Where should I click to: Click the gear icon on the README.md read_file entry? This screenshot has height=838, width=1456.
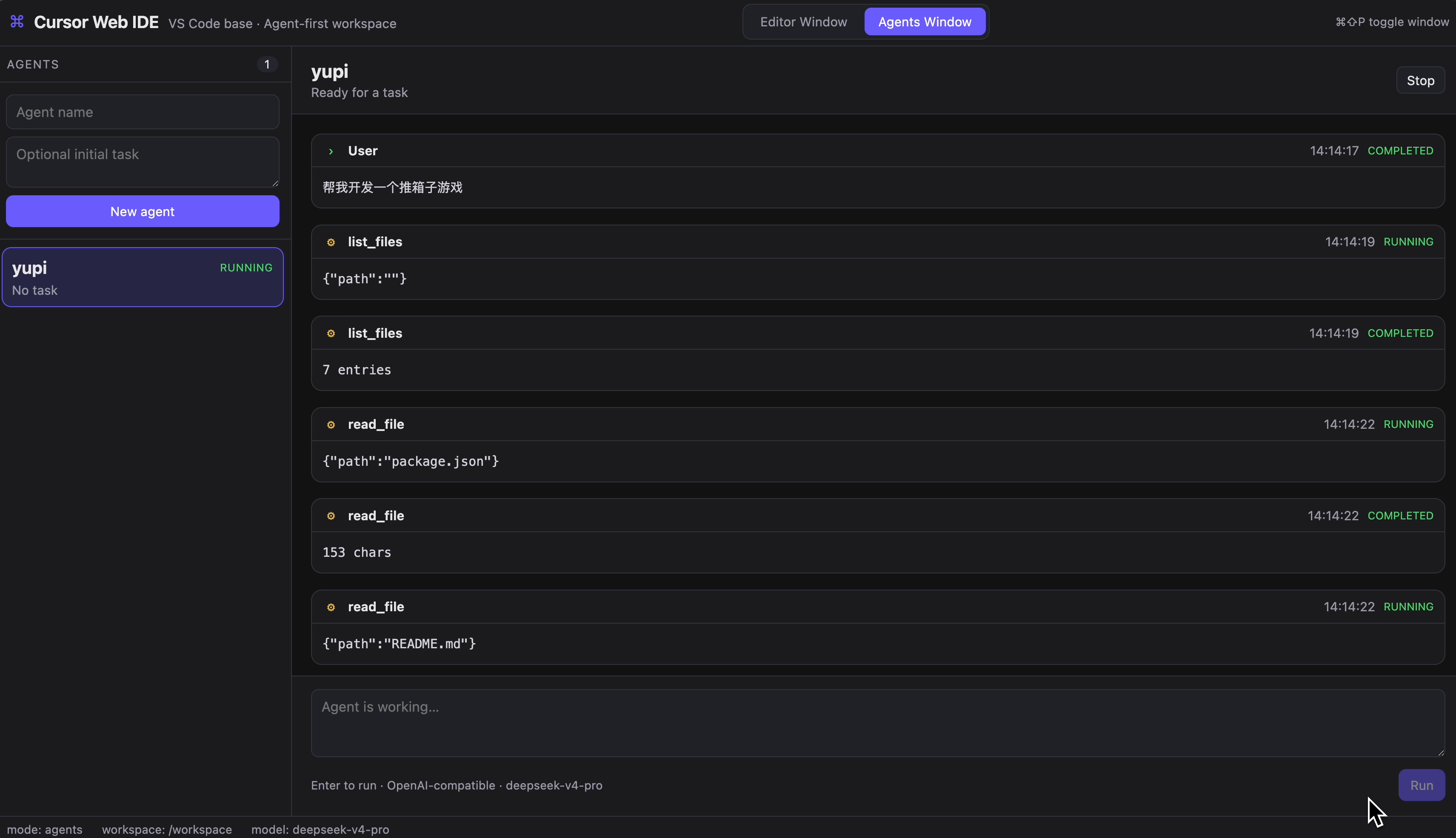coord(331,607)
